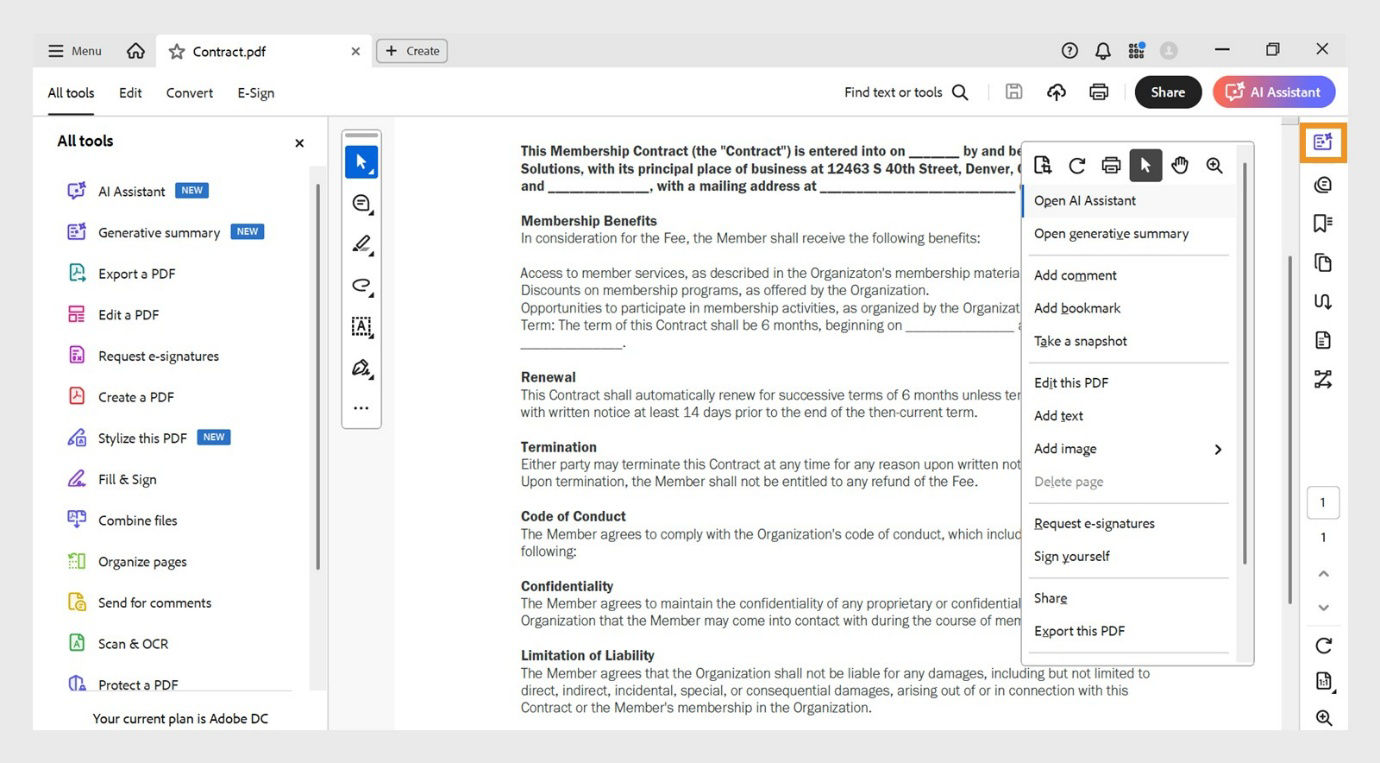The height and width of the screenshot is (763, 1380).
Task: Select the Fill & Sign pen tool
Action: [361, 367]
